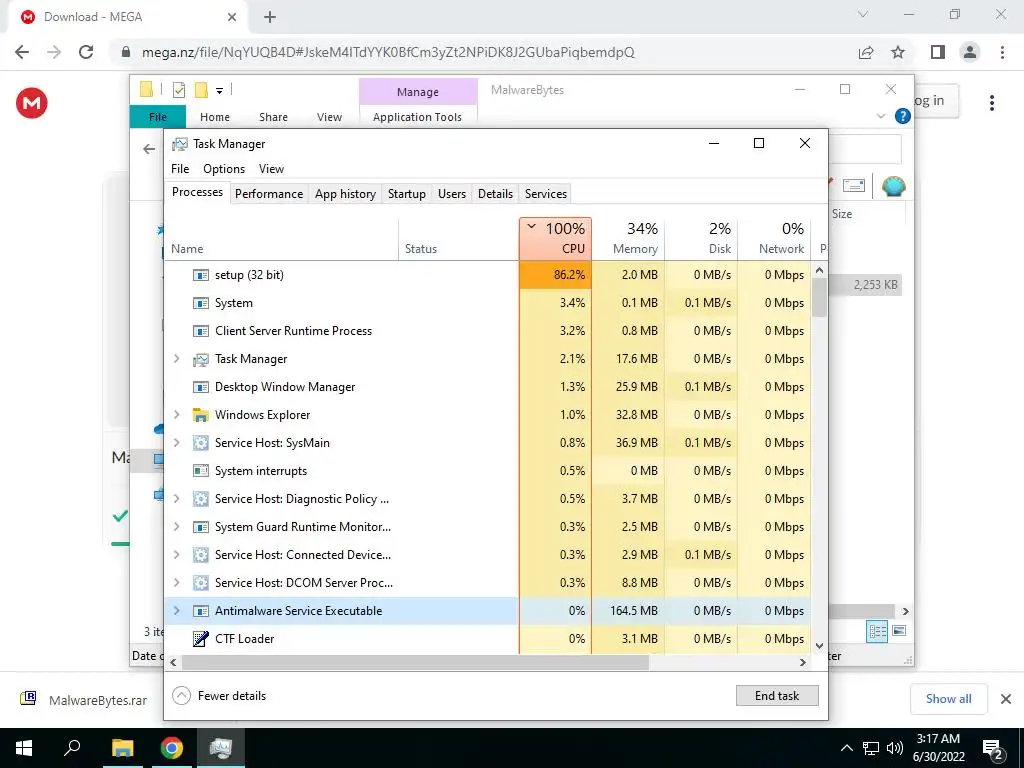1024x768 pixels.
Task: Click the Client Server Runtime Process icon
Action: pos(200,331)
